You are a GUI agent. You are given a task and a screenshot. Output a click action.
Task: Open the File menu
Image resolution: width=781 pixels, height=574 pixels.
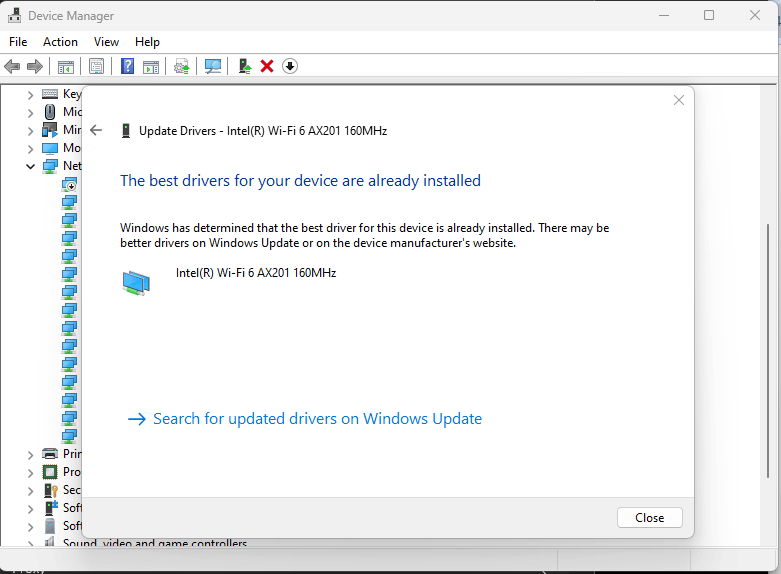18,42
